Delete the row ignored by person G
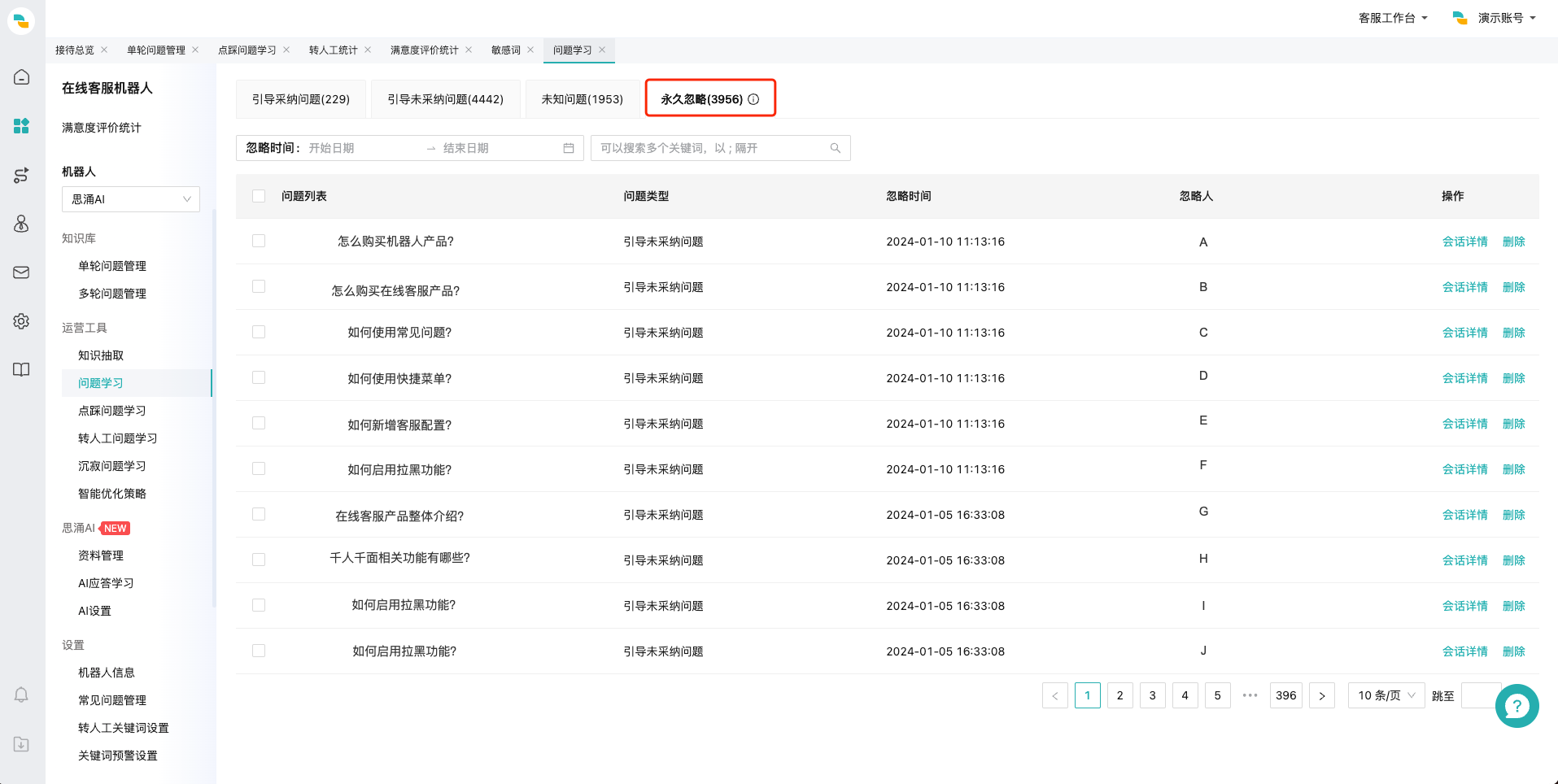The image size is (1558, 784). [x=1513, y=515]
